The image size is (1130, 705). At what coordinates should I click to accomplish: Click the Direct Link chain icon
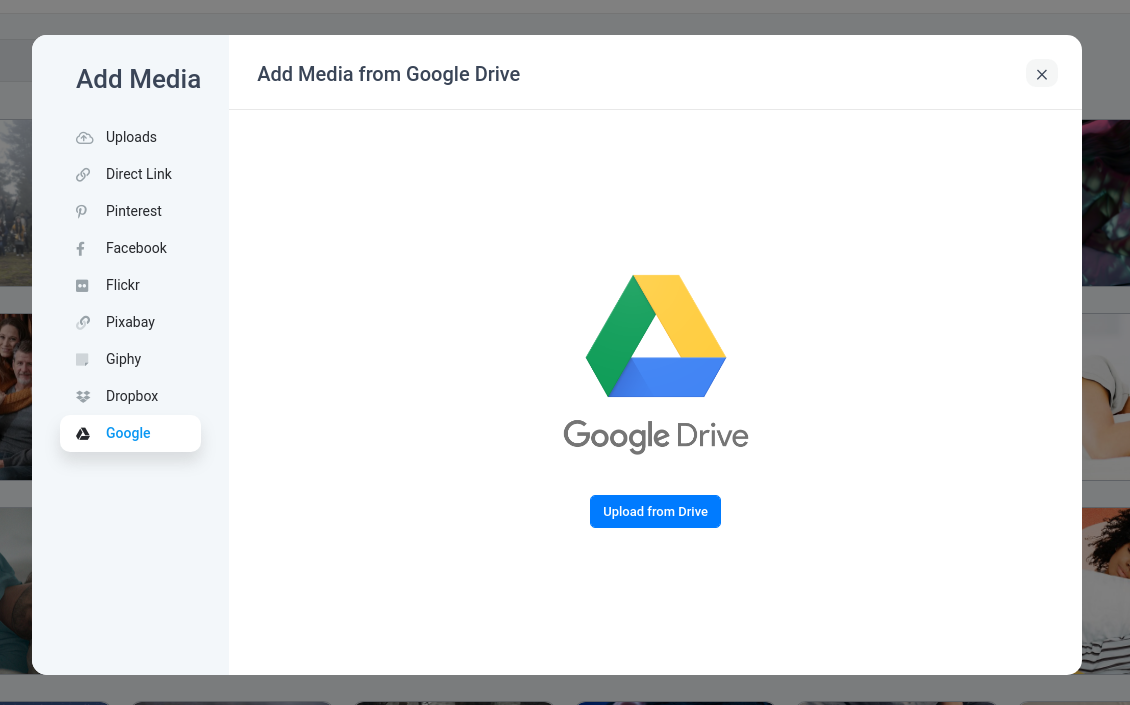(83, 174)
